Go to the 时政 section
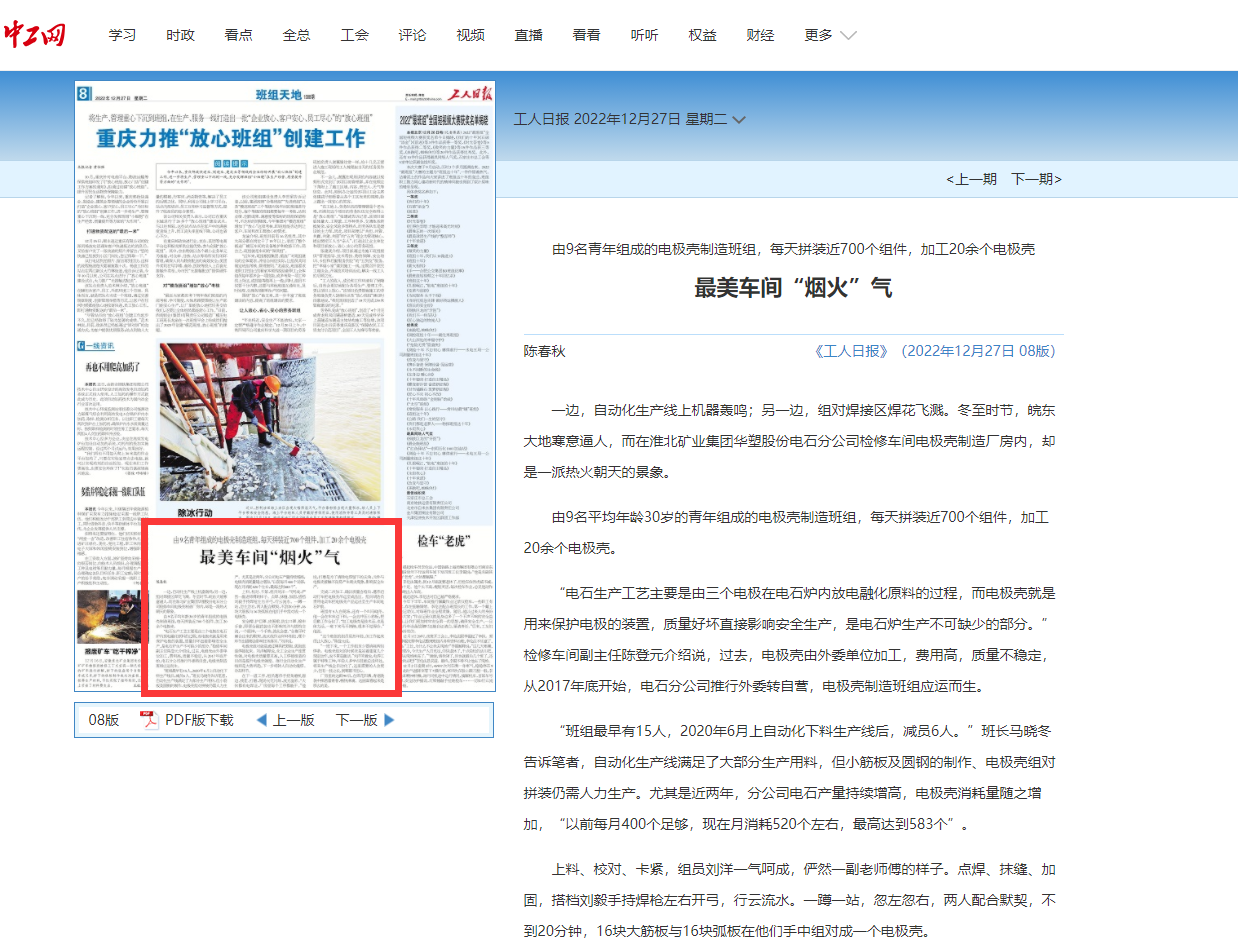 point(180,35)
